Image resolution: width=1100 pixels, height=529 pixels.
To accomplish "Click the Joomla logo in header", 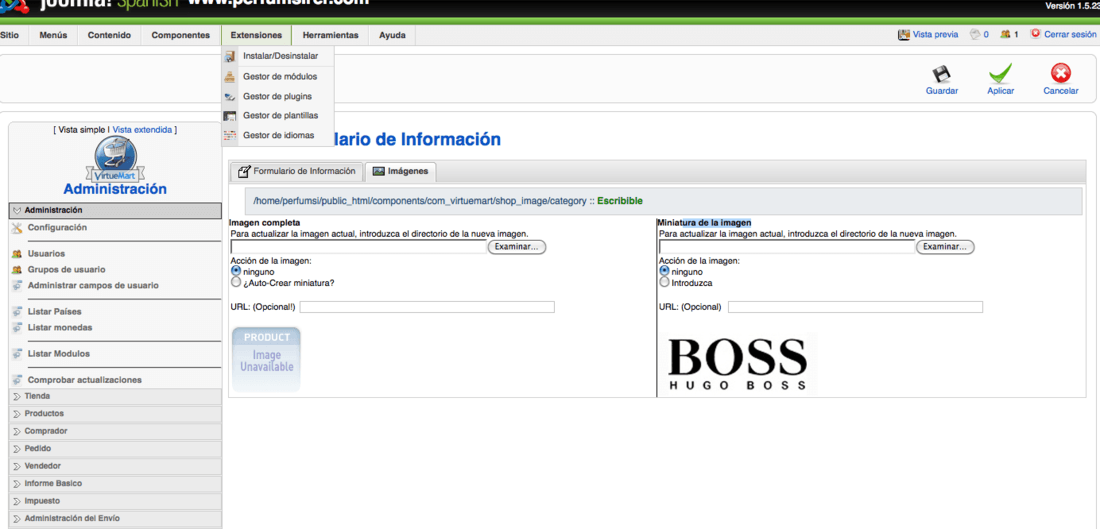I will [x=15, y=4].
